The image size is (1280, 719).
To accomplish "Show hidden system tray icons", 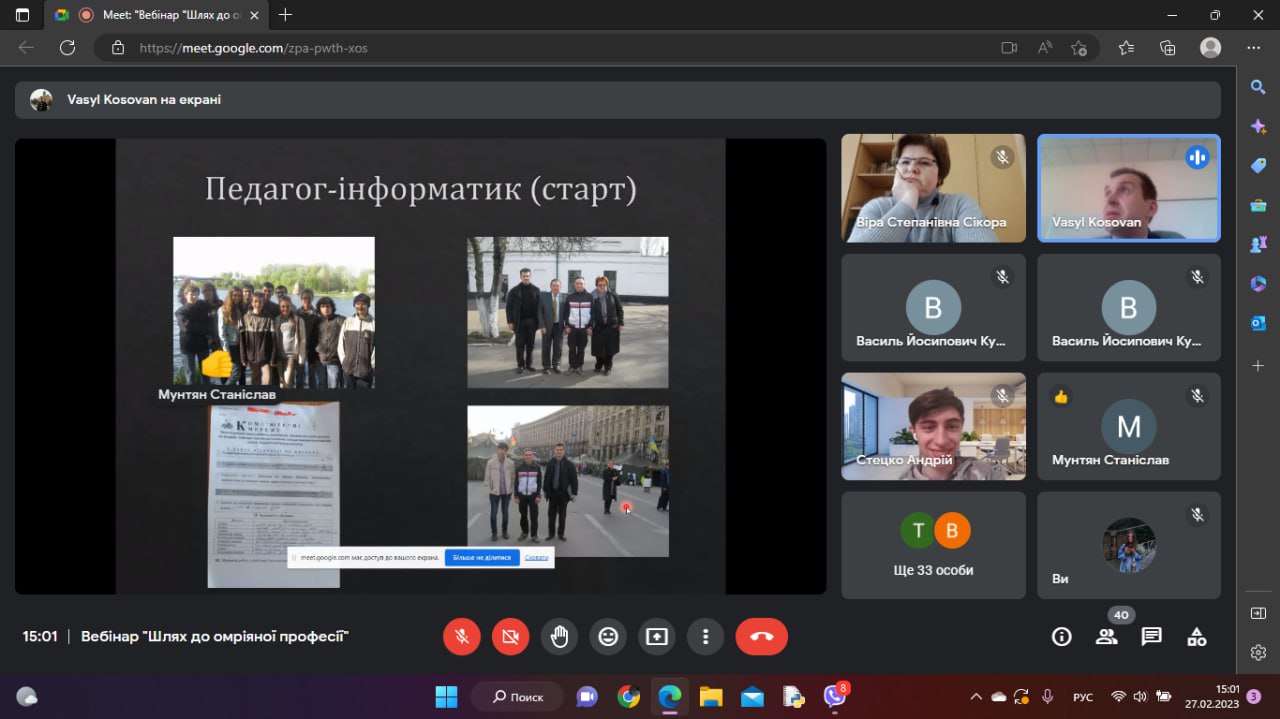I will pyautogui.click(x=976, y=696).
